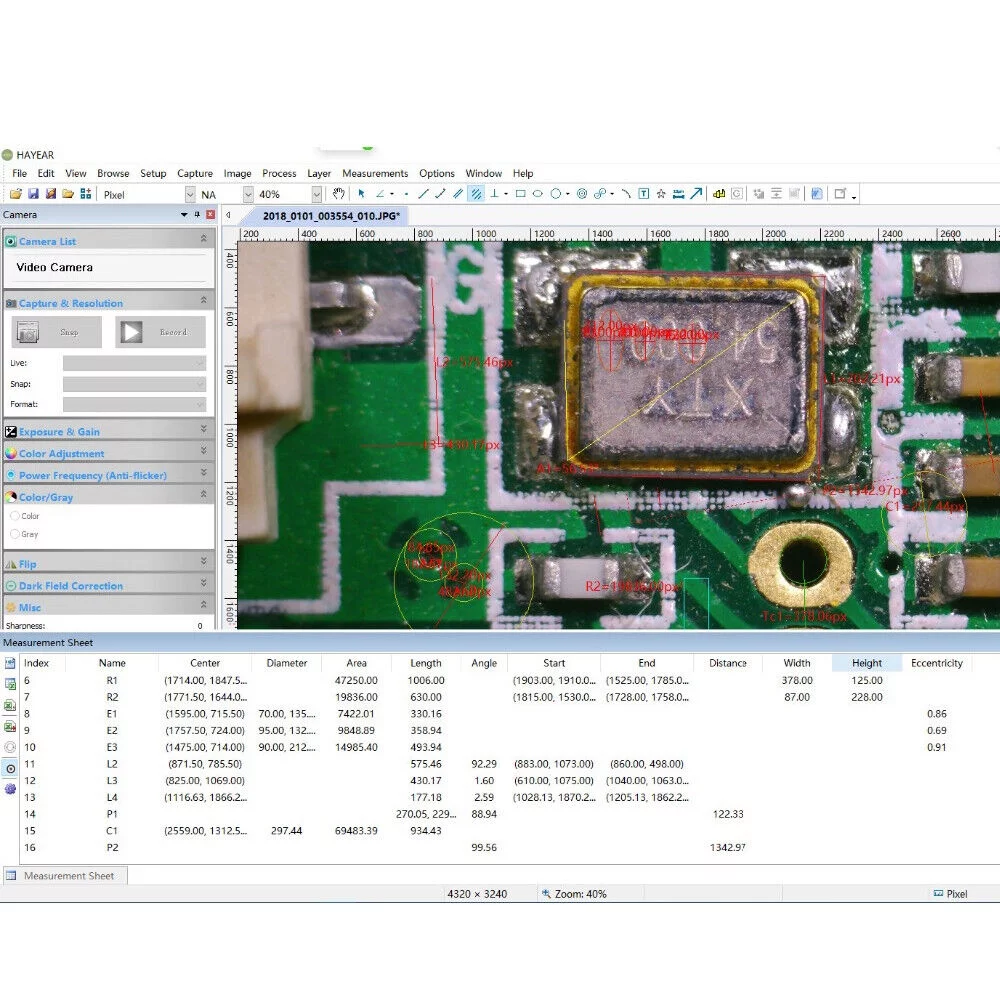
Task: Open the 40% zoom dropdown
Action: 316,195
